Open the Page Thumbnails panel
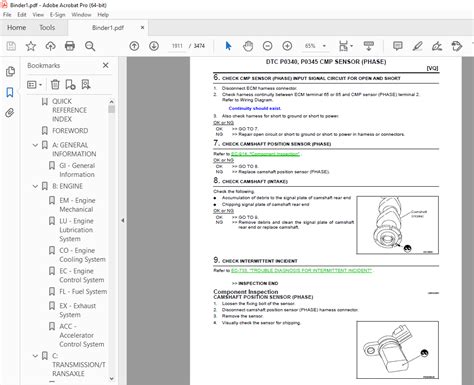The width and height of the screenshot is (474, 385). [x=10, y=71]
